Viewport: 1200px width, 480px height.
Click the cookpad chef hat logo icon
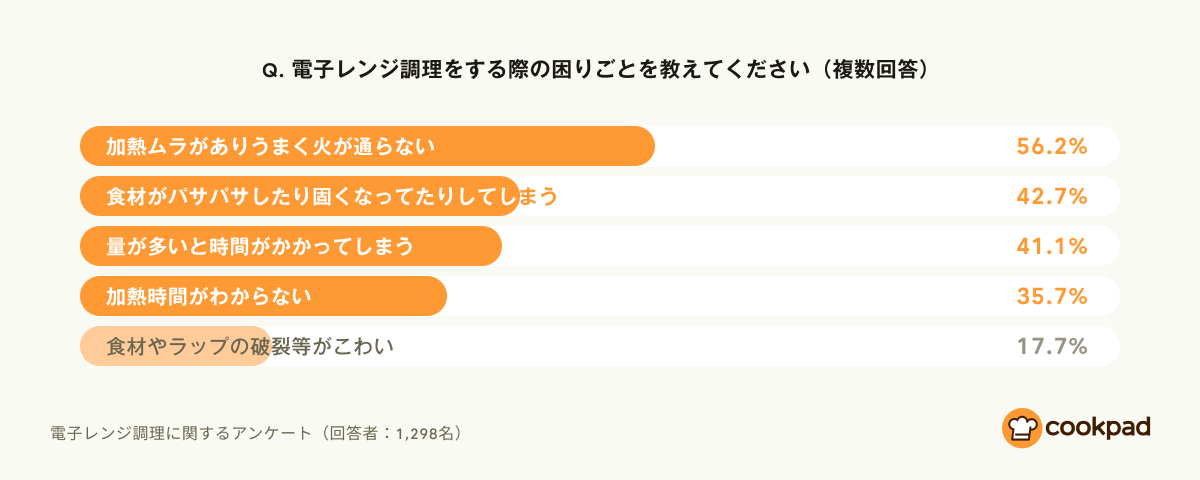point(1022,428)
